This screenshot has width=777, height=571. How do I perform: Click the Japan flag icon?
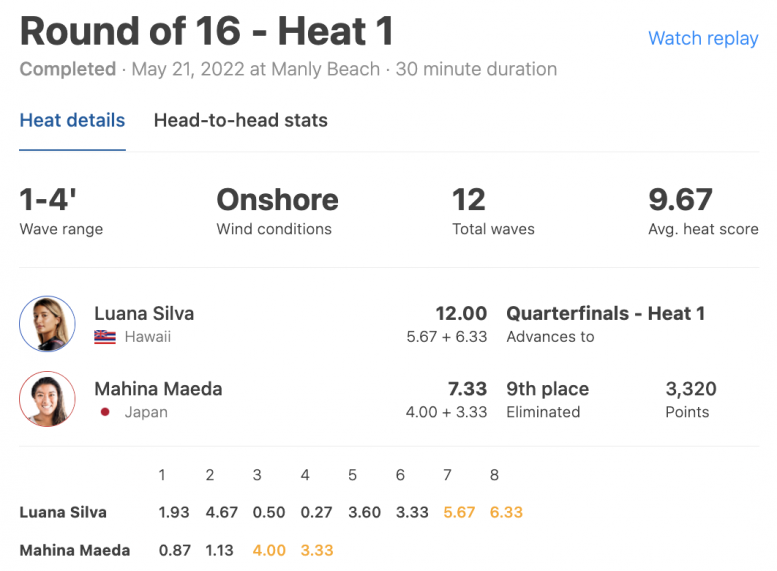105,412
